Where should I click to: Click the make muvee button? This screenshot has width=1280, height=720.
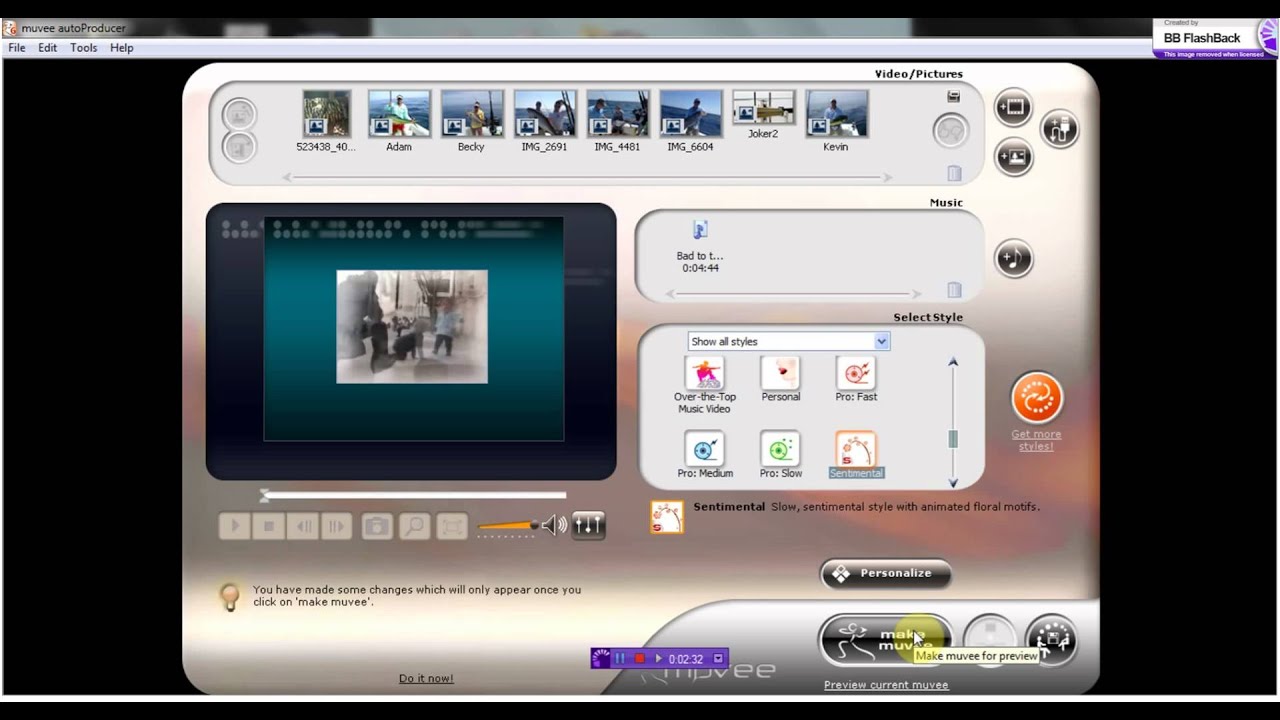(885, 640)
